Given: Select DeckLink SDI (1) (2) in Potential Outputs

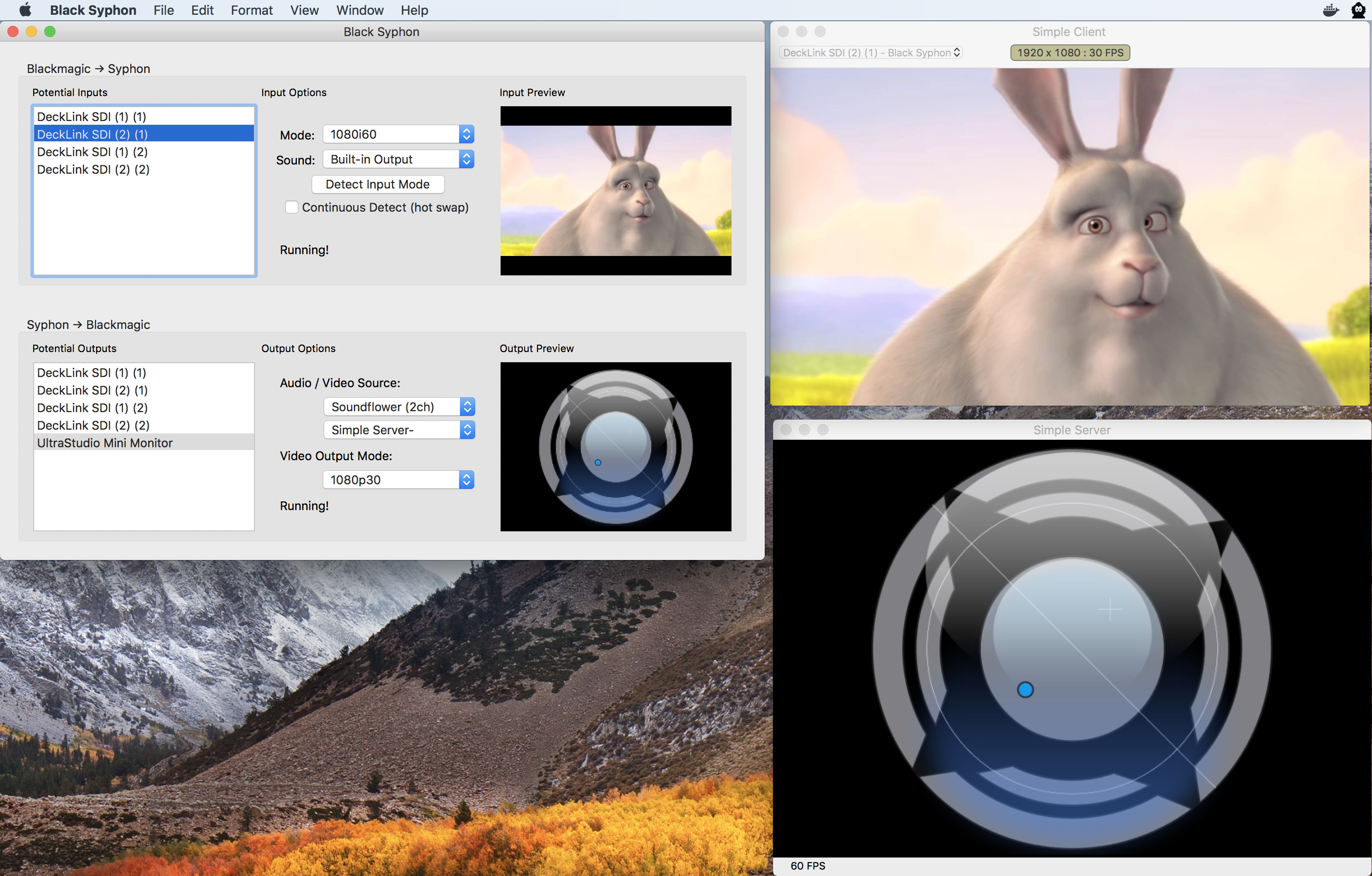Looking at the screenshot, I should [x=144, y=408].
